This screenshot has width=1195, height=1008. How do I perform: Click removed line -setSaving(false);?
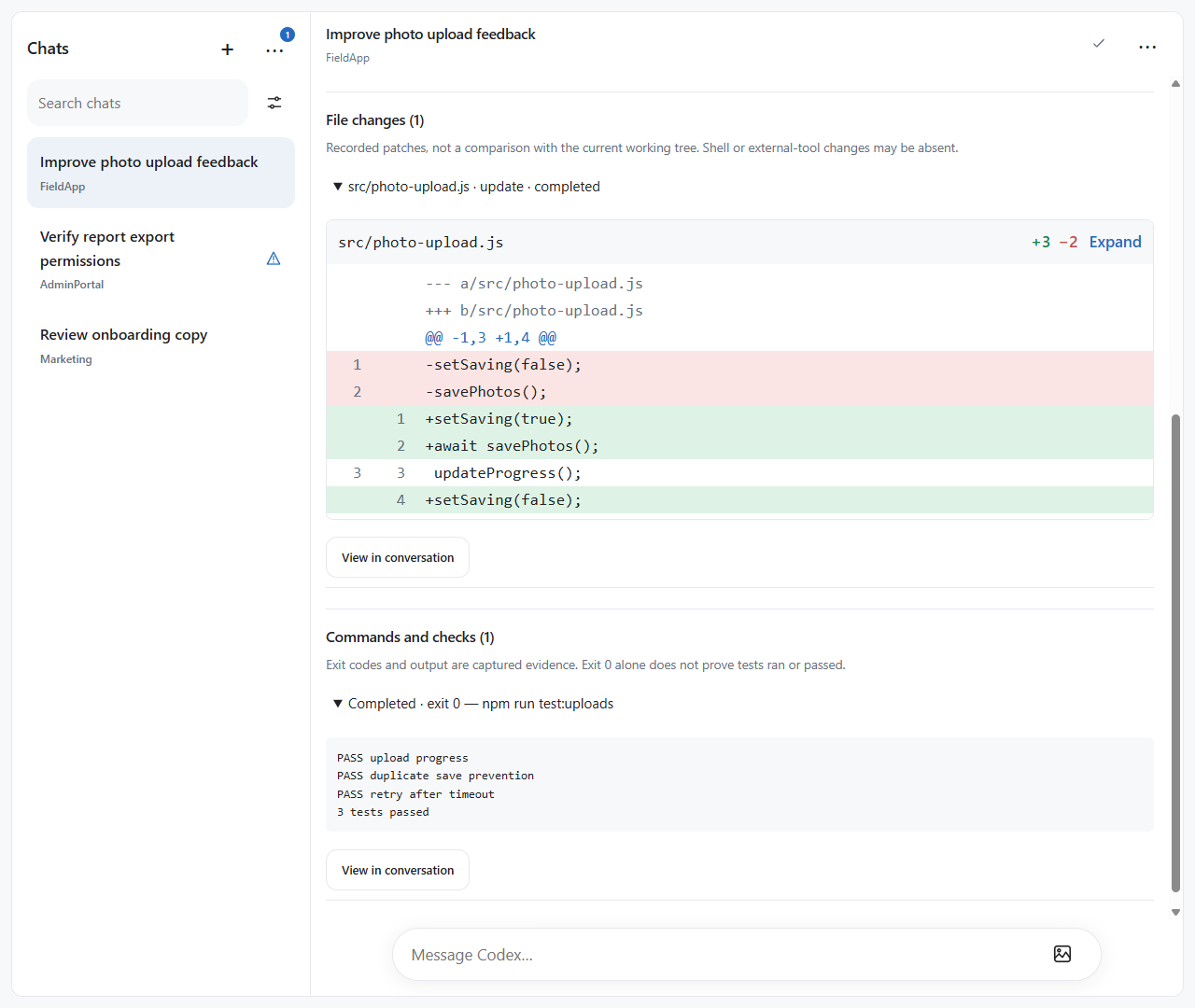click(x=739, y=365)
